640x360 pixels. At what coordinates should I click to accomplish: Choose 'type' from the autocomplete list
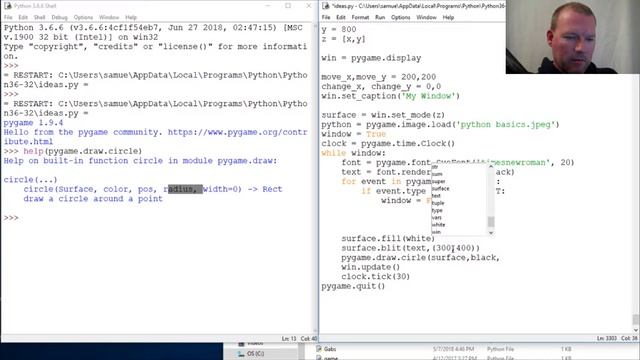click(x=437, y=210)
